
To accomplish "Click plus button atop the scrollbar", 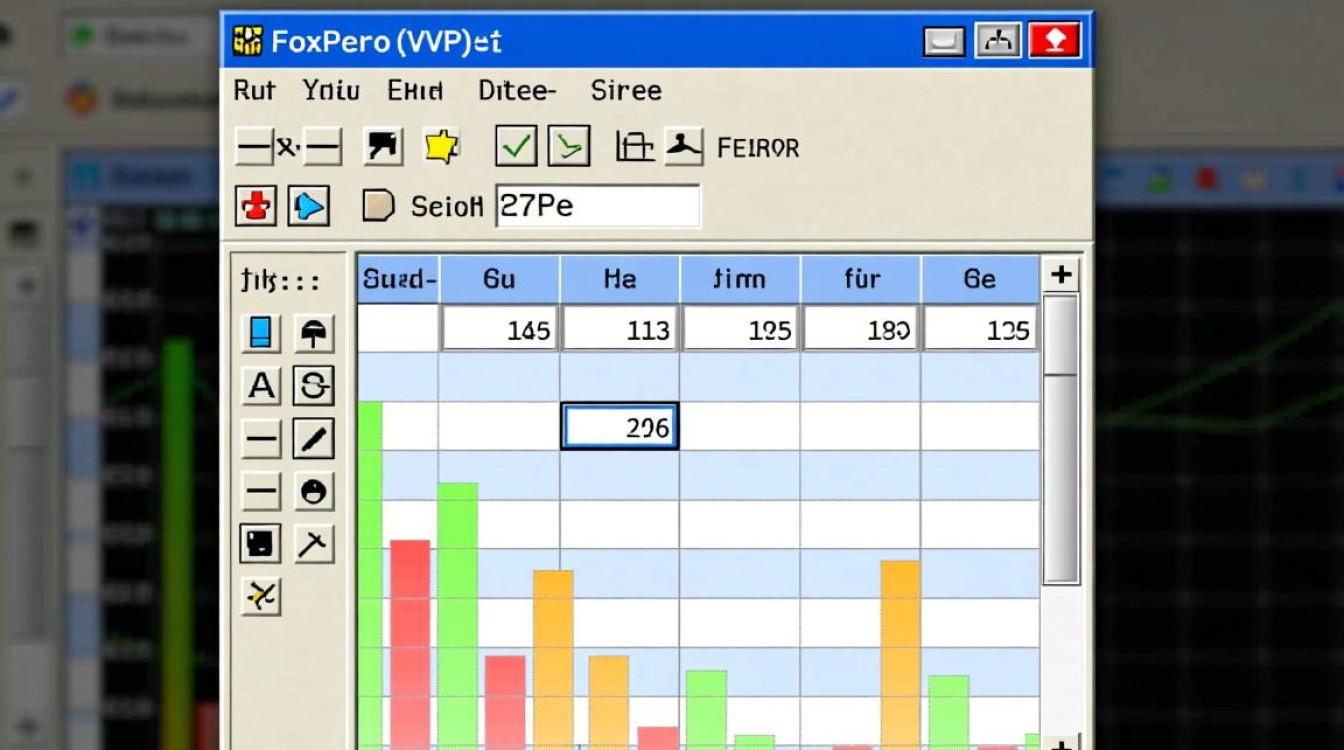I will [x=1060, y=274].
